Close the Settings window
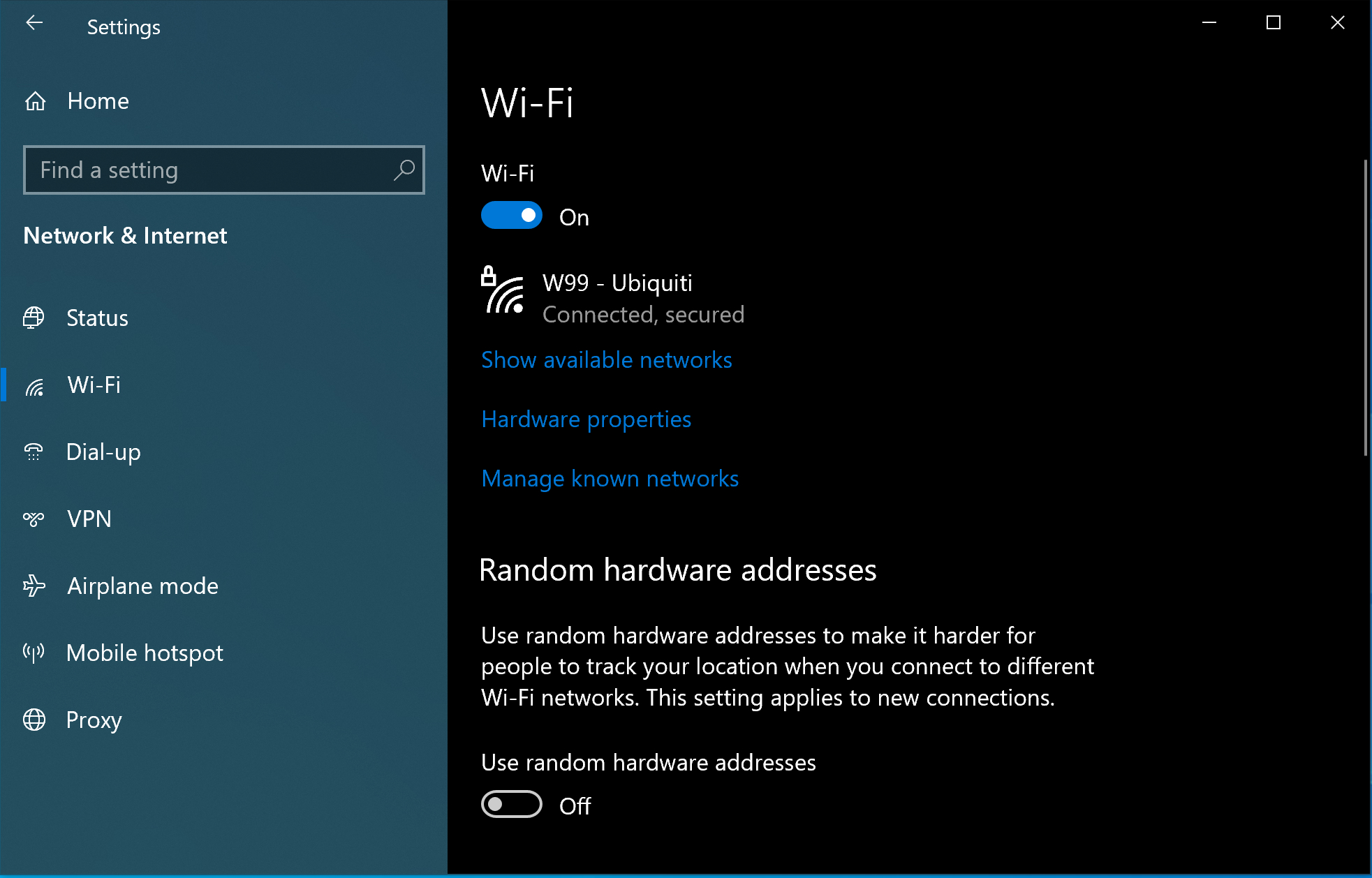This screenshot has height=878, width=1372. pos(1338,22)
